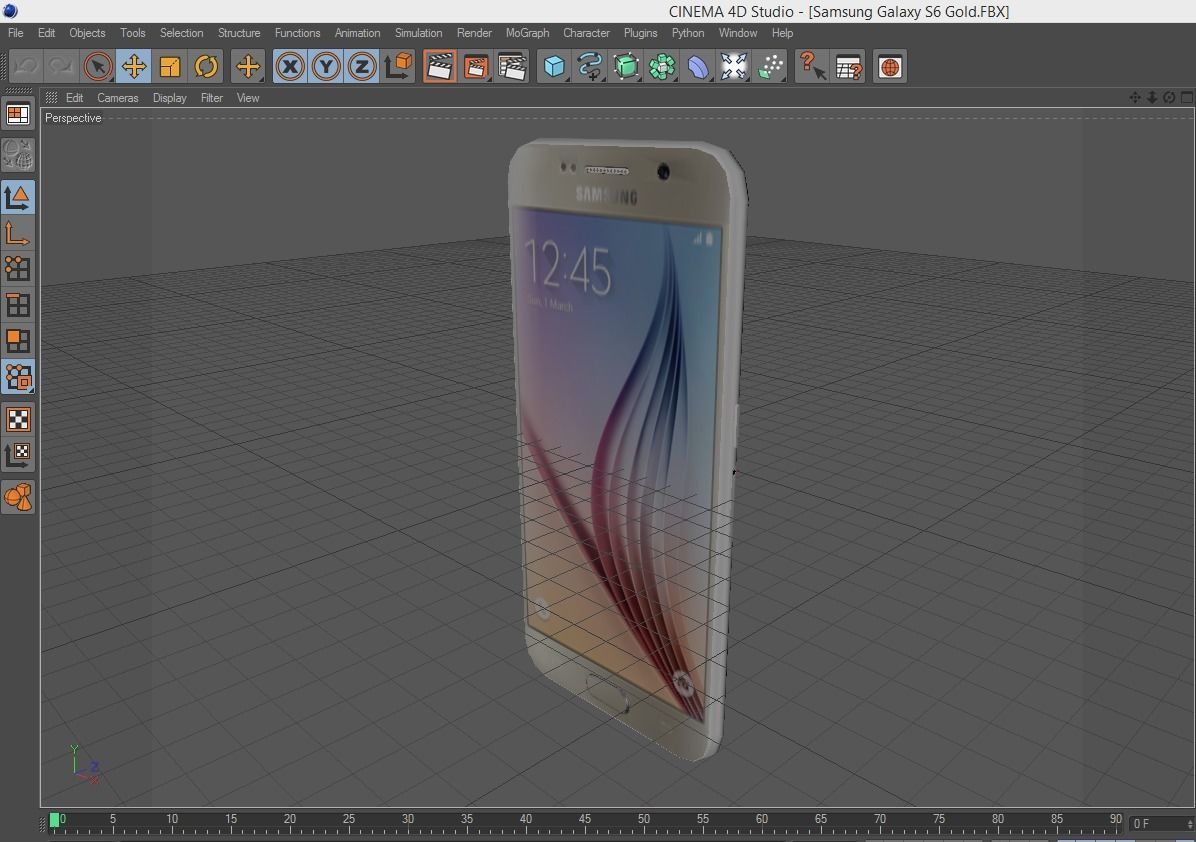Open the viewport Cameras menu
This screenshot has width=1196, height=842.
click(x=117, y=98)
